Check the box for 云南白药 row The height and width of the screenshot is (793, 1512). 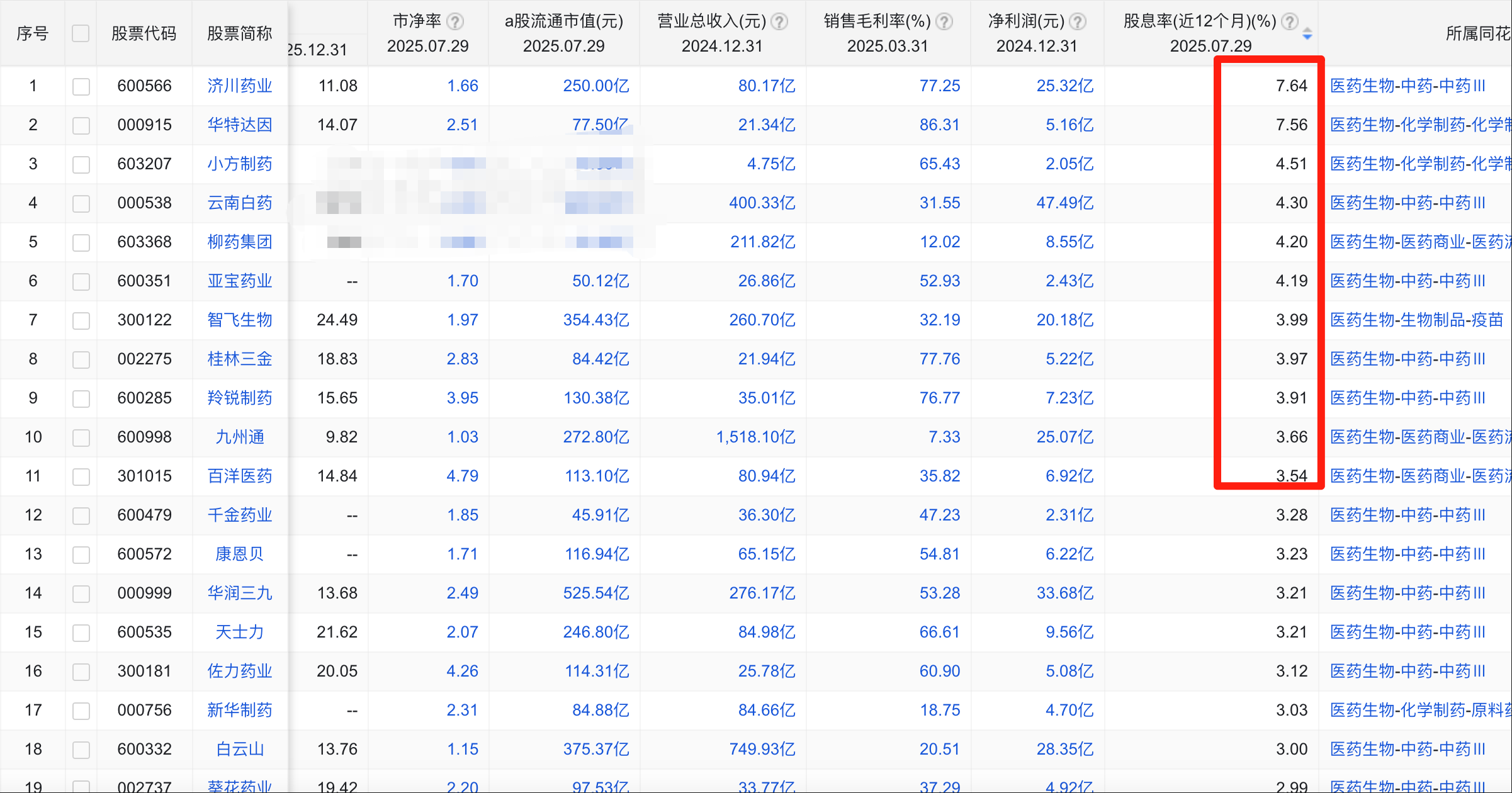(x=81, y=203)
